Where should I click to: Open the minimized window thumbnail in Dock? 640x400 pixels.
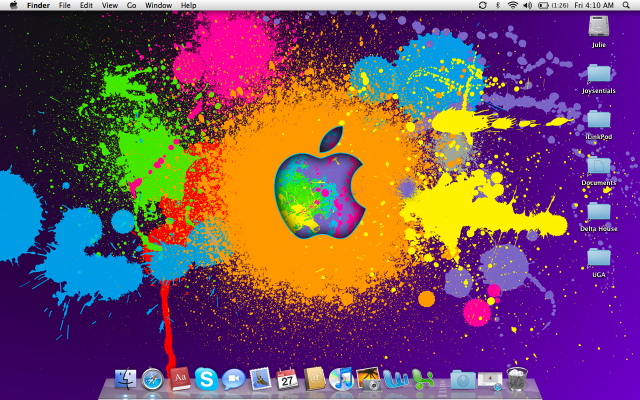click(490, 381)
